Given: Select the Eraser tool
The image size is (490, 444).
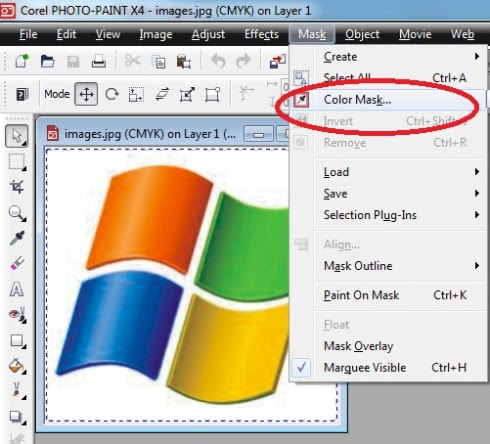Looking at the screenshot, I should coord(17,263).
